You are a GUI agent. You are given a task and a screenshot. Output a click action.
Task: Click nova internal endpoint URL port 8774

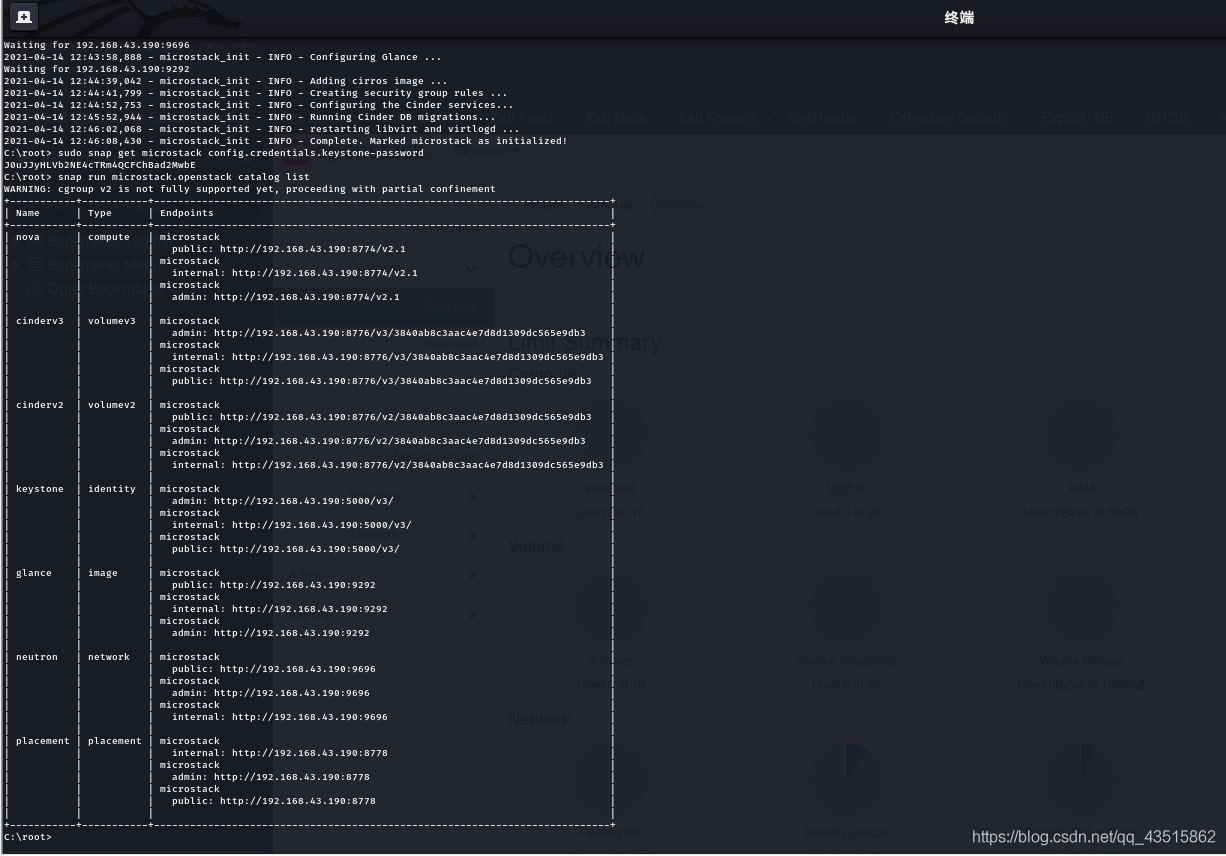(325, 273)
